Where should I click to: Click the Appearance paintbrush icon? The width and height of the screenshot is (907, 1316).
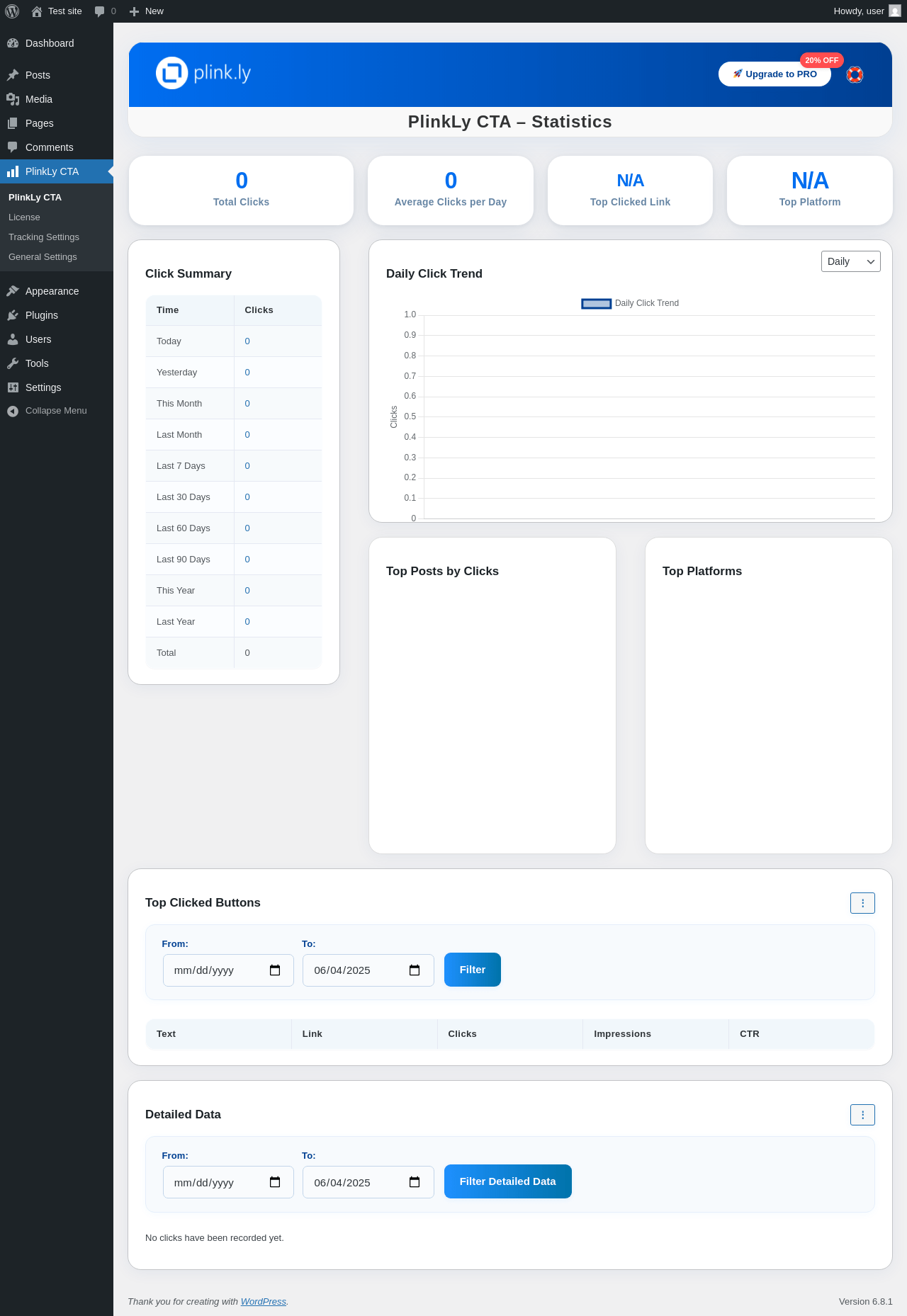click(x=13, y=291)
